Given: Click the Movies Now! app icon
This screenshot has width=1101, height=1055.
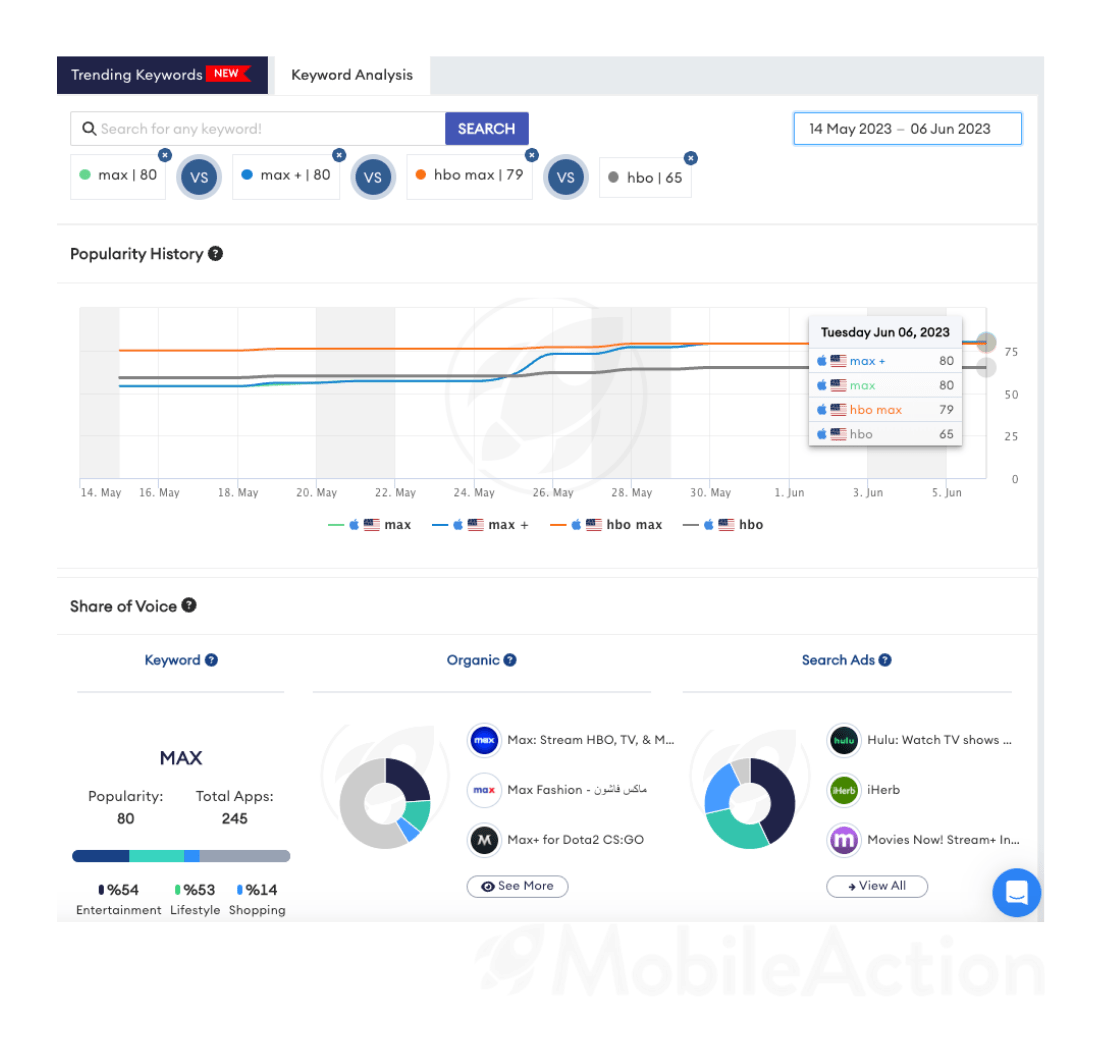Looking at the screenshot, I should (844, 840).
